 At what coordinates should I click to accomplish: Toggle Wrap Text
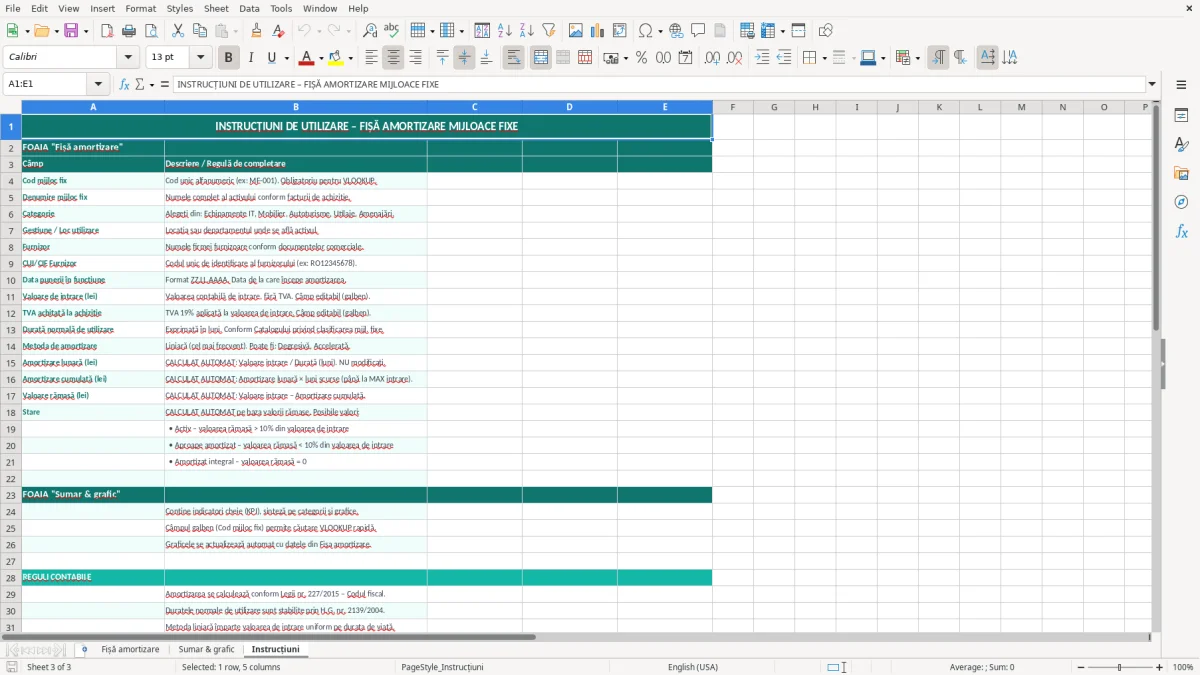tap(513, 58)
